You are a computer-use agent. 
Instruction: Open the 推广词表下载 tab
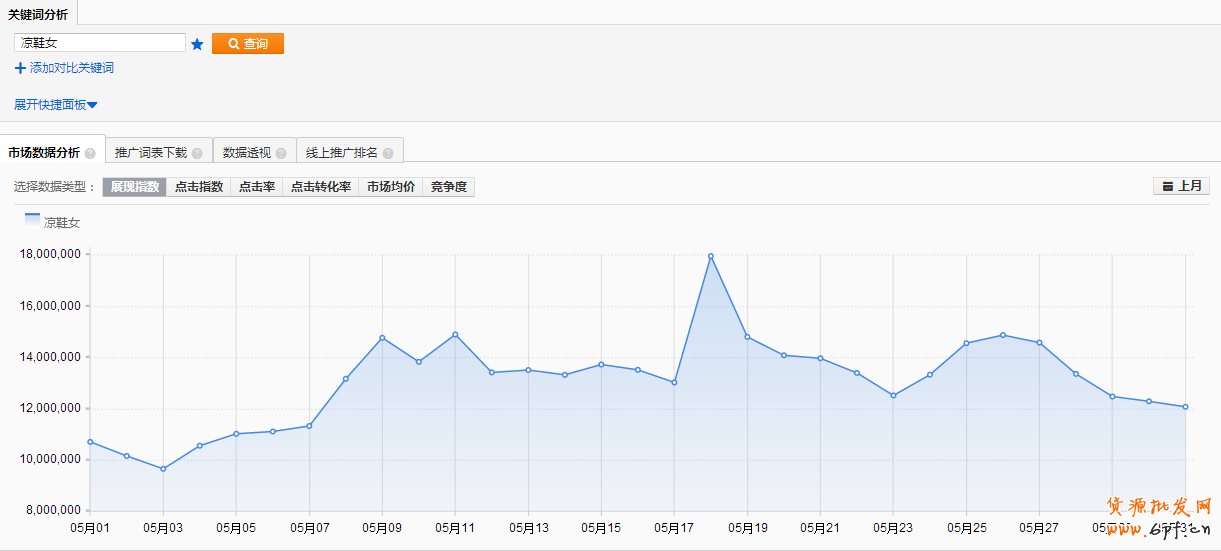[151, 153]
